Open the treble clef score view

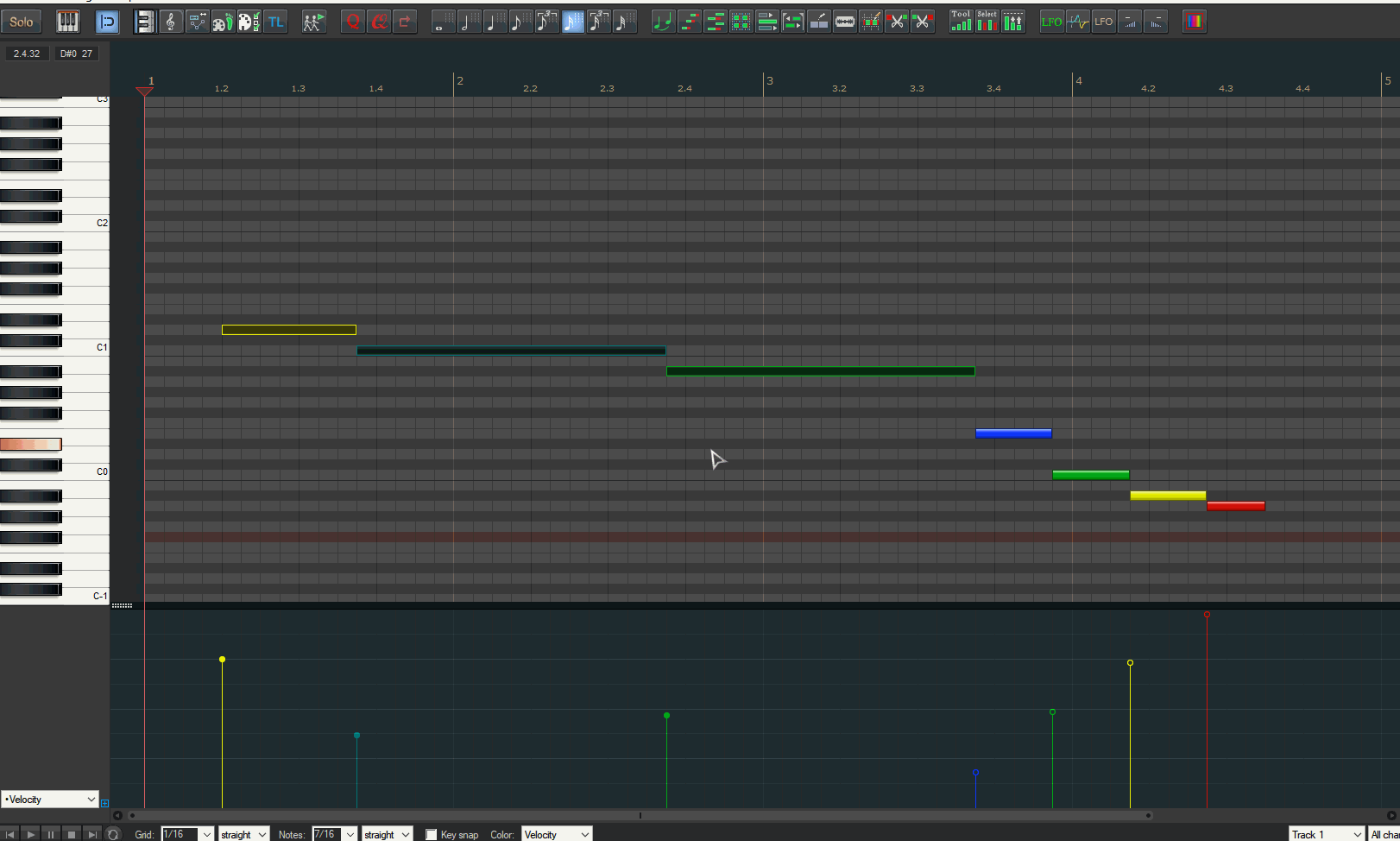click(x=171, y=22)
